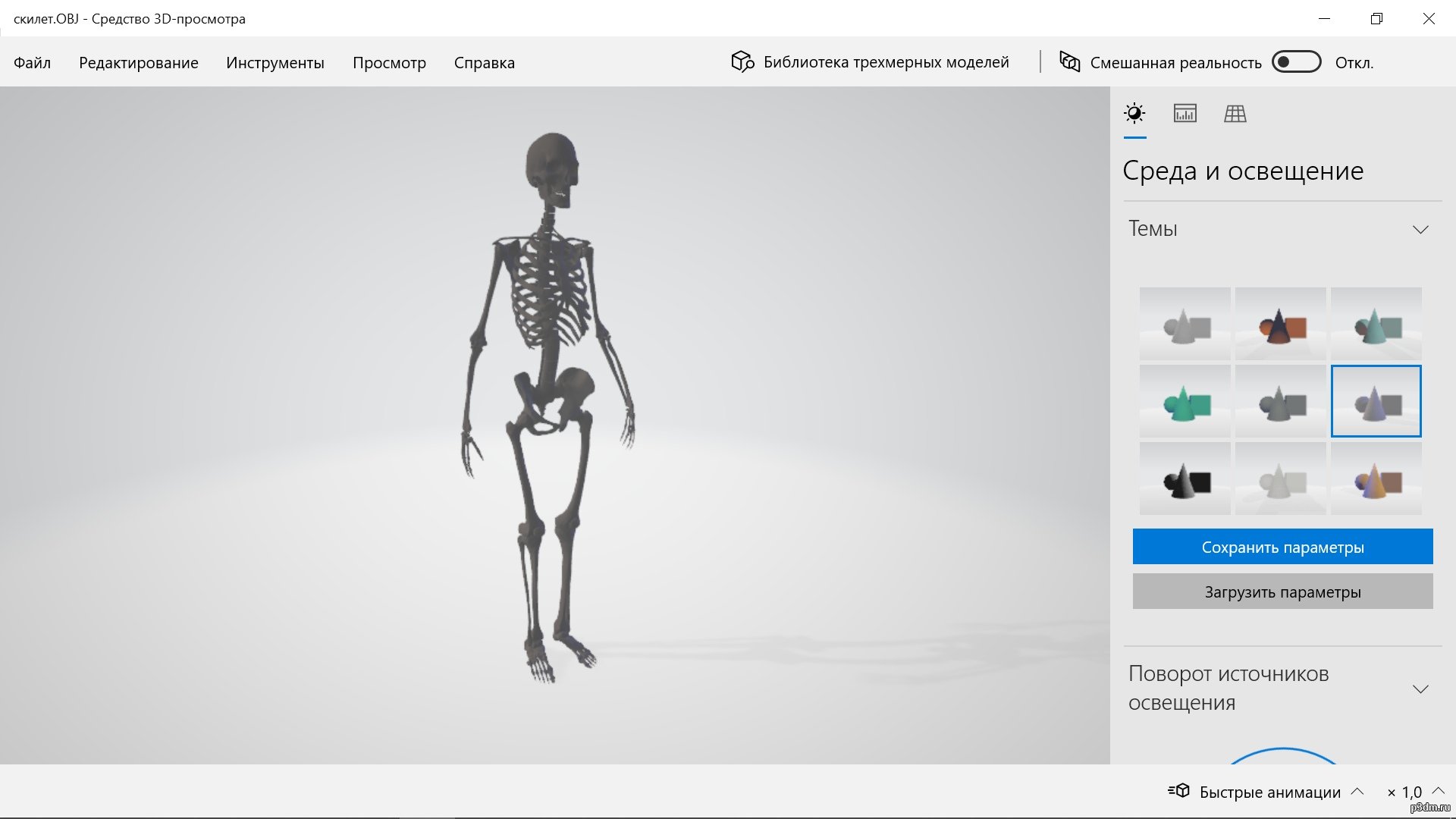Open the Environment and lighting sun tab
This screenshot has width=1456, height=819.
[x=1134, y=114]
